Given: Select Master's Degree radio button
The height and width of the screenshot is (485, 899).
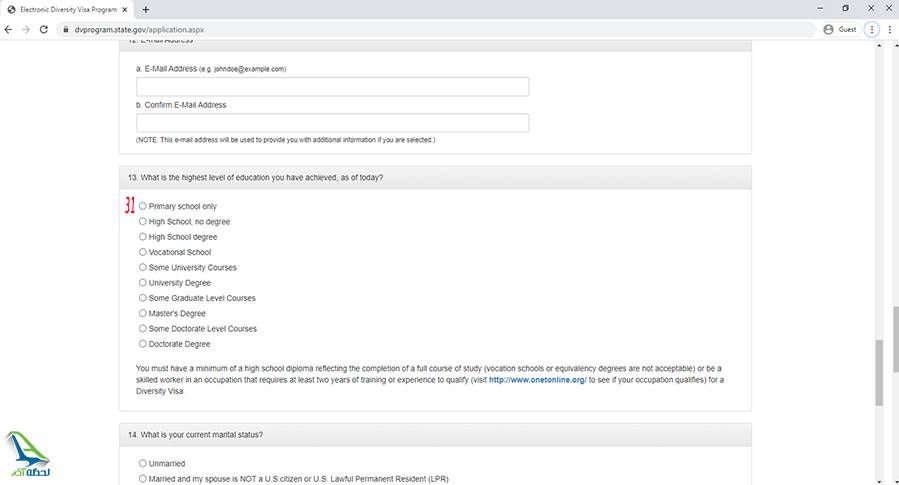Looking at the screenshot, I should click(142, 313).
